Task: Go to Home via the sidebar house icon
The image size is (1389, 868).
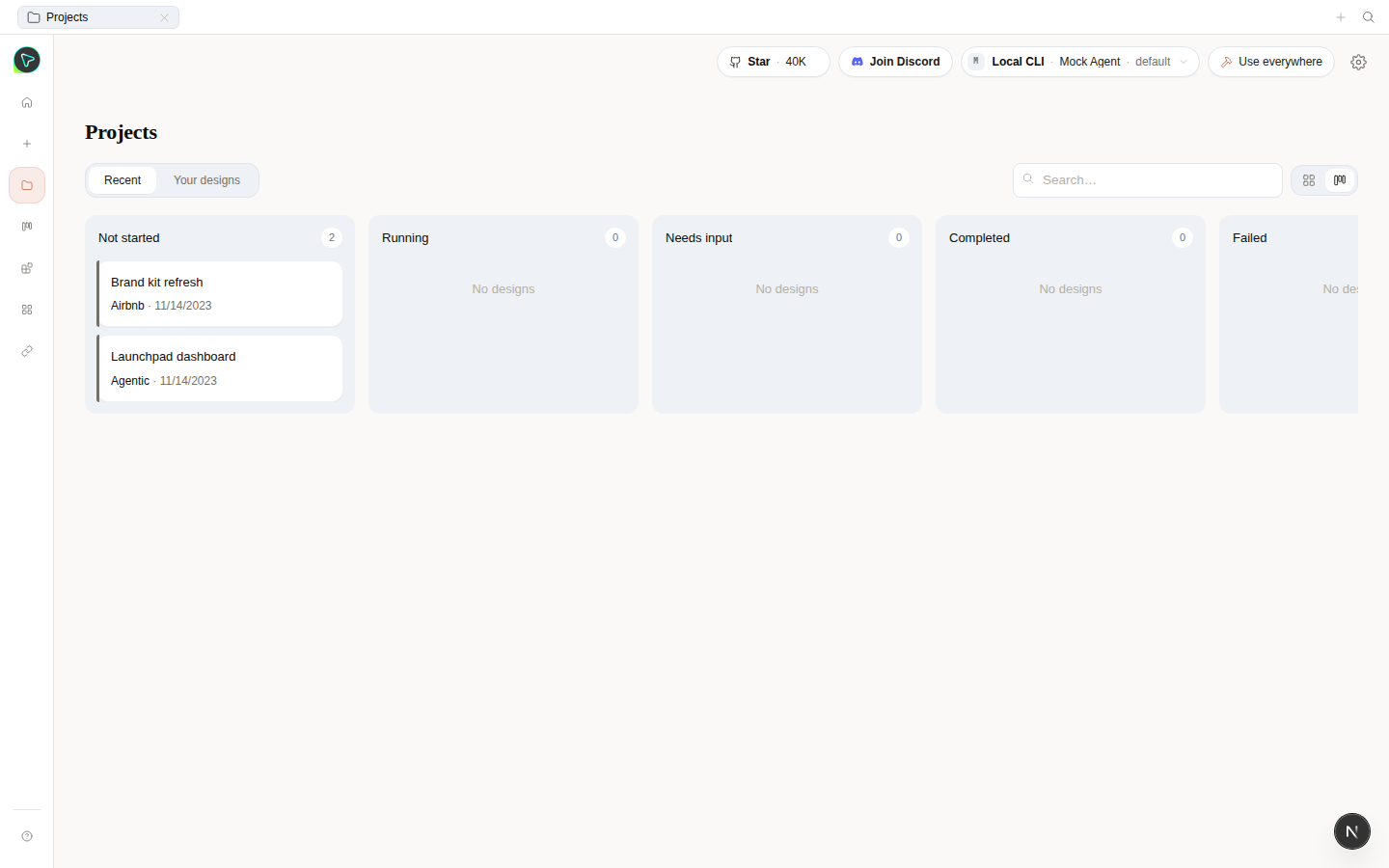Action: pos(27,102)
